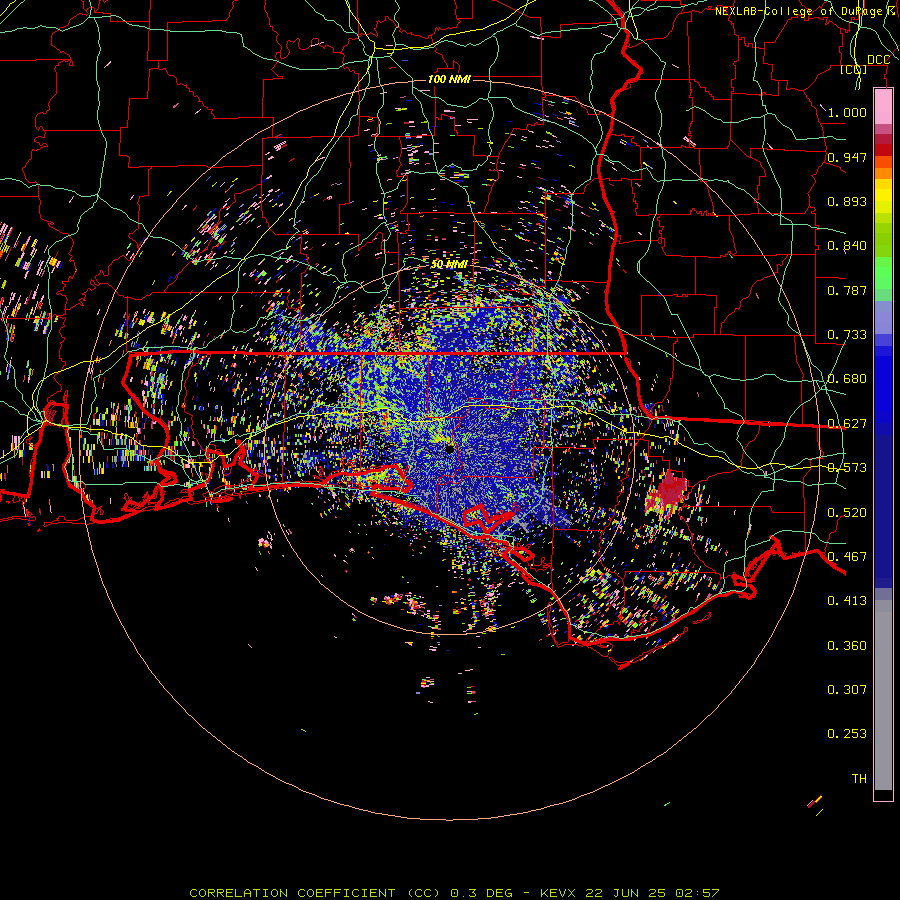
Task: Click the 100 NMI range ring label
Action: (x=449, y=79)
